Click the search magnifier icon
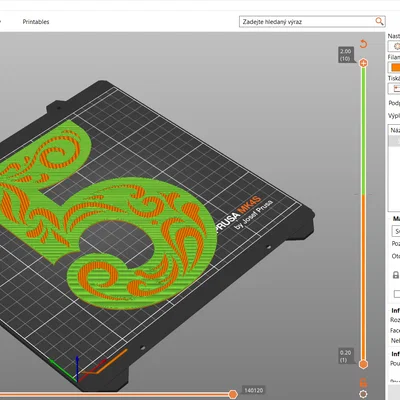 (379, 21)
